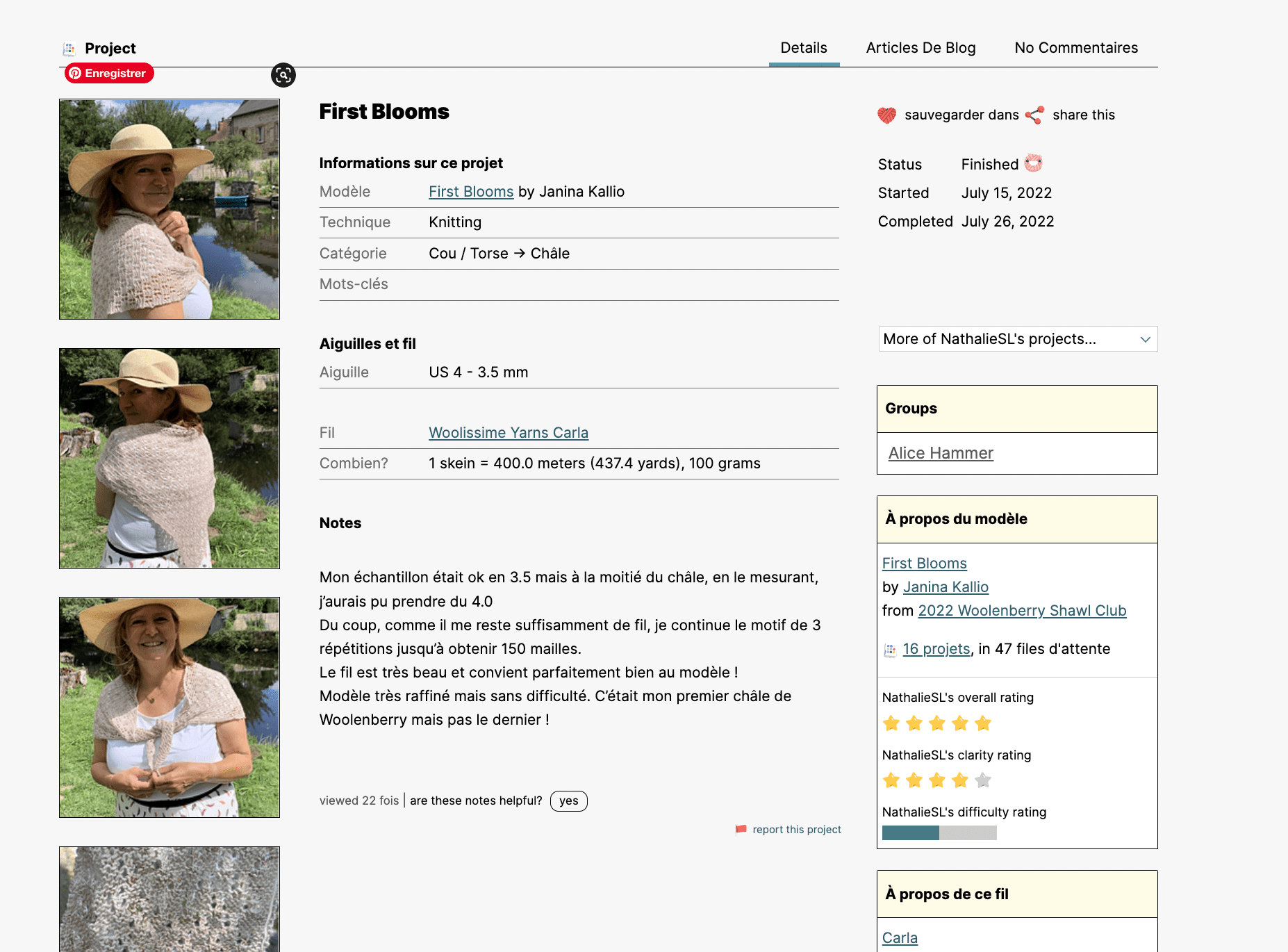Image resolution: width=1288 pixels, height=952 pixels.
Task: Open the Alice Hammer group link
Action: click(941, 453)
